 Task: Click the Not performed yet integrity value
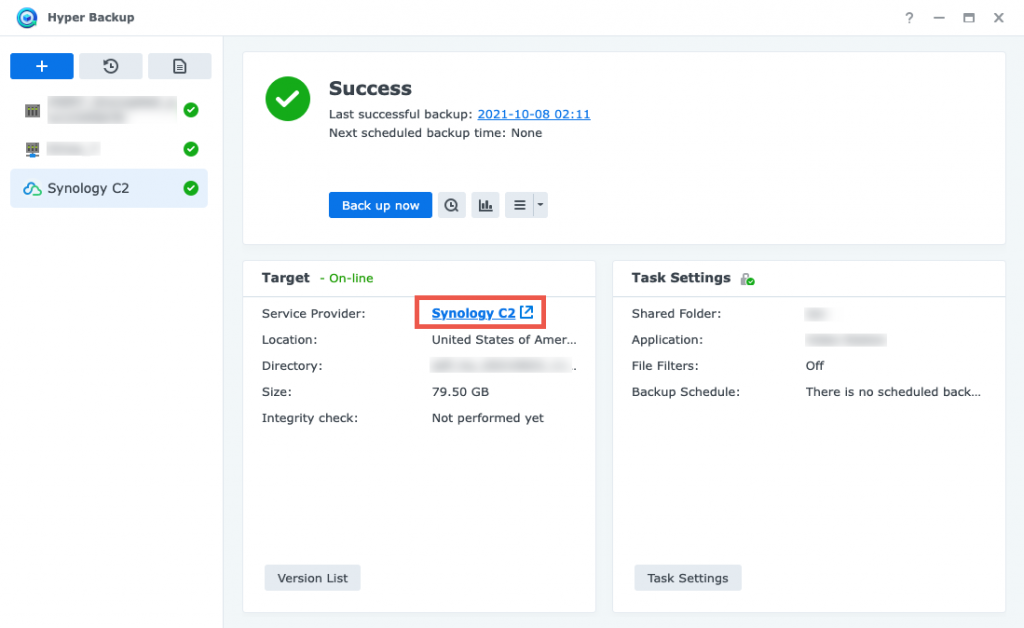(487, 418)
